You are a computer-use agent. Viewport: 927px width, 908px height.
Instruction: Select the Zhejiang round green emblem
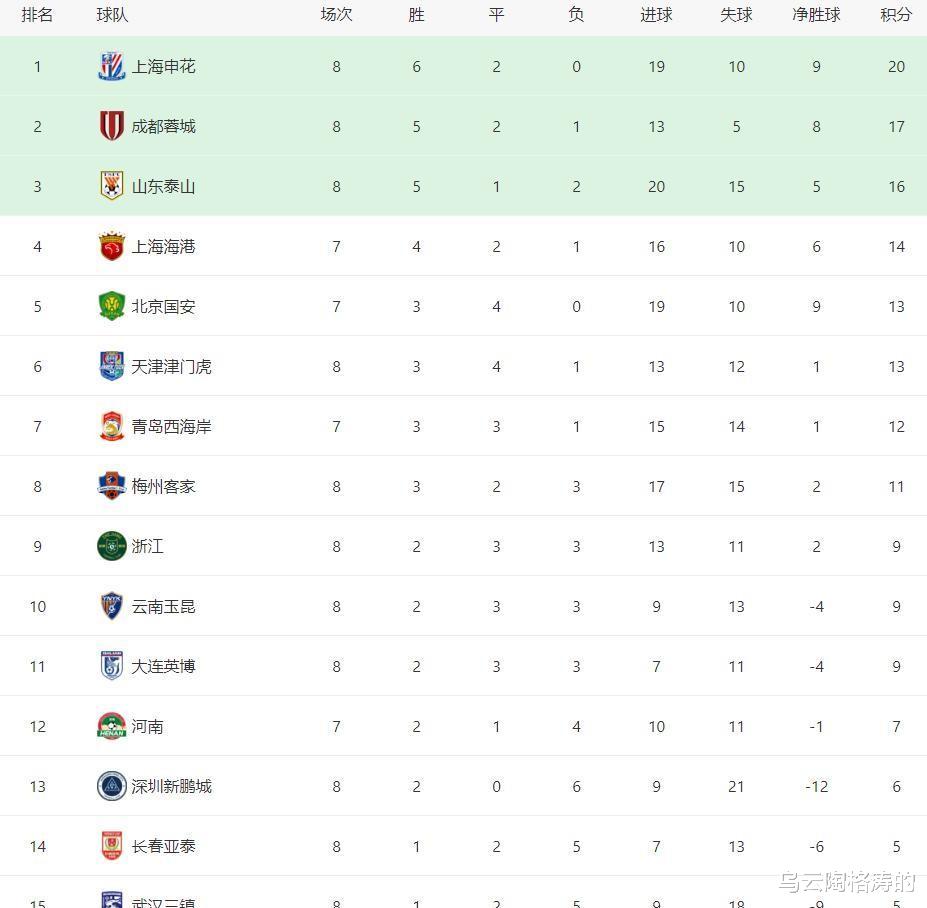[111, 546]
